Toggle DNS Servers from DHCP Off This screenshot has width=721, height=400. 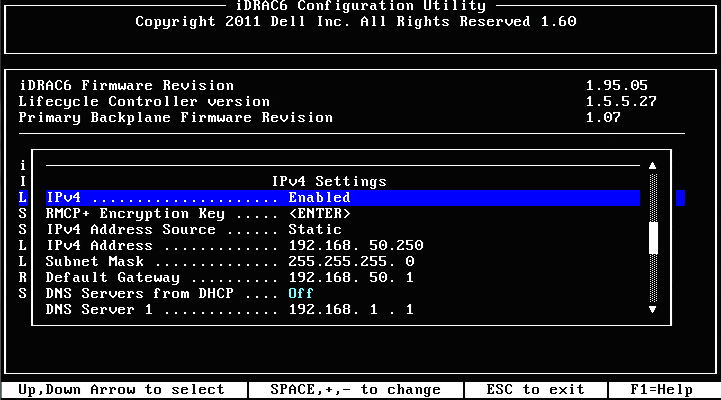pyautogui.click(x=301, y=293)
